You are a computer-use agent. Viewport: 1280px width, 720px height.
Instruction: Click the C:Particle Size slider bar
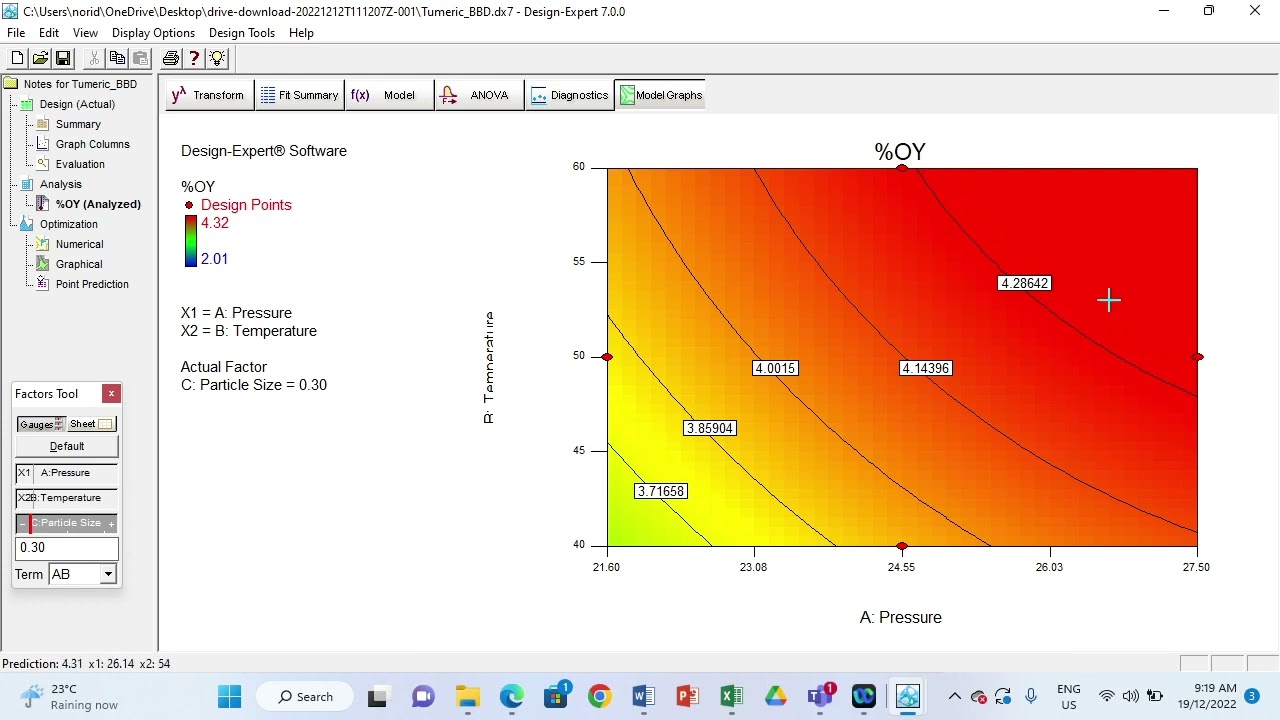(x=67, y=523)
